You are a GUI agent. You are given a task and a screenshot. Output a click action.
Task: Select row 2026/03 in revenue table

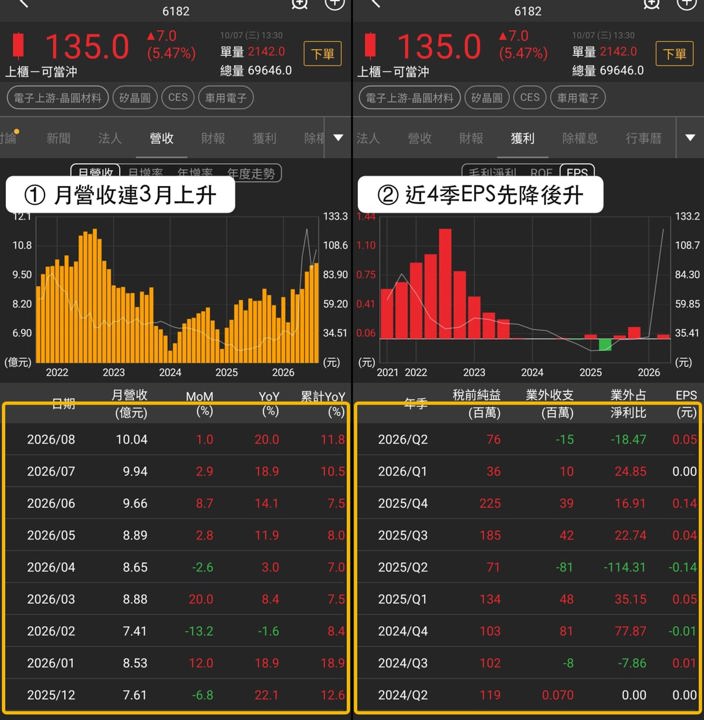click(x=176, y=599)
